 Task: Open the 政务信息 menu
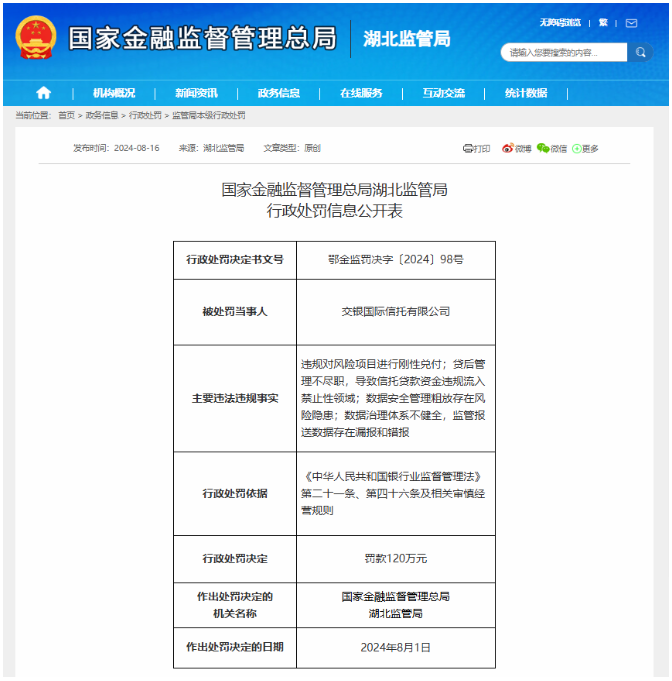coord(279,93)
